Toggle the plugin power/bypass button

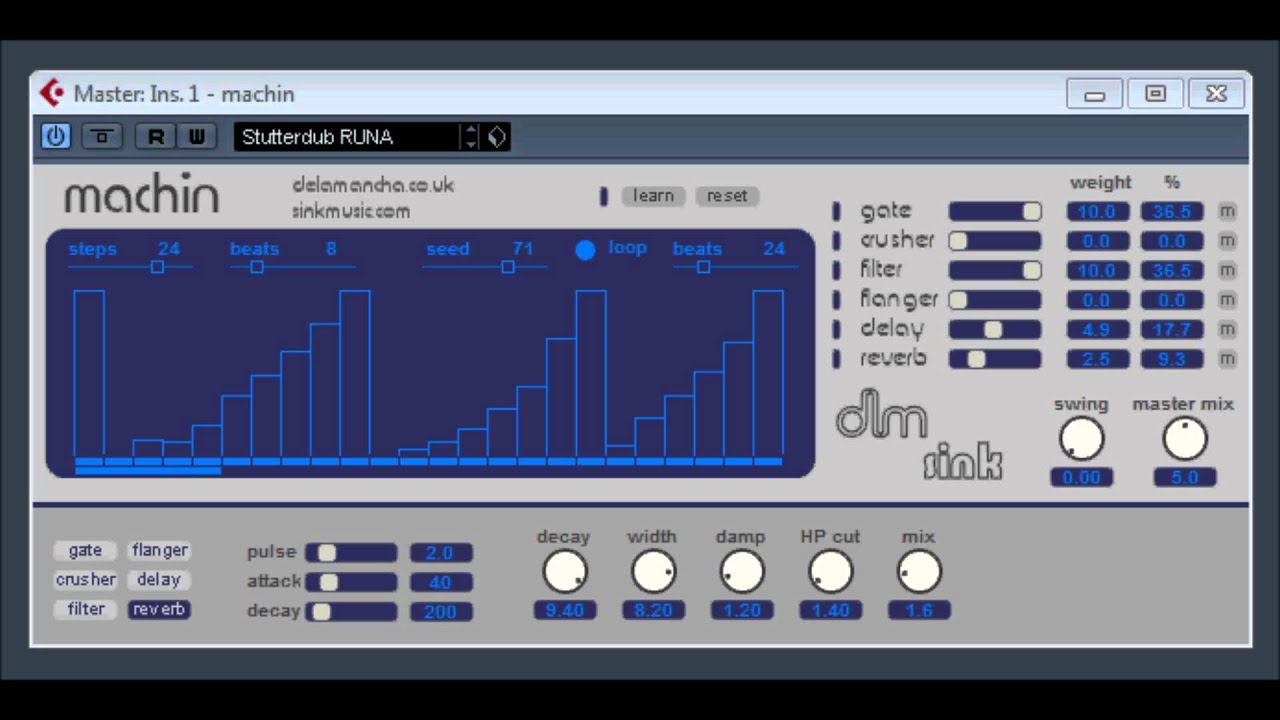[x=56, y=136]
